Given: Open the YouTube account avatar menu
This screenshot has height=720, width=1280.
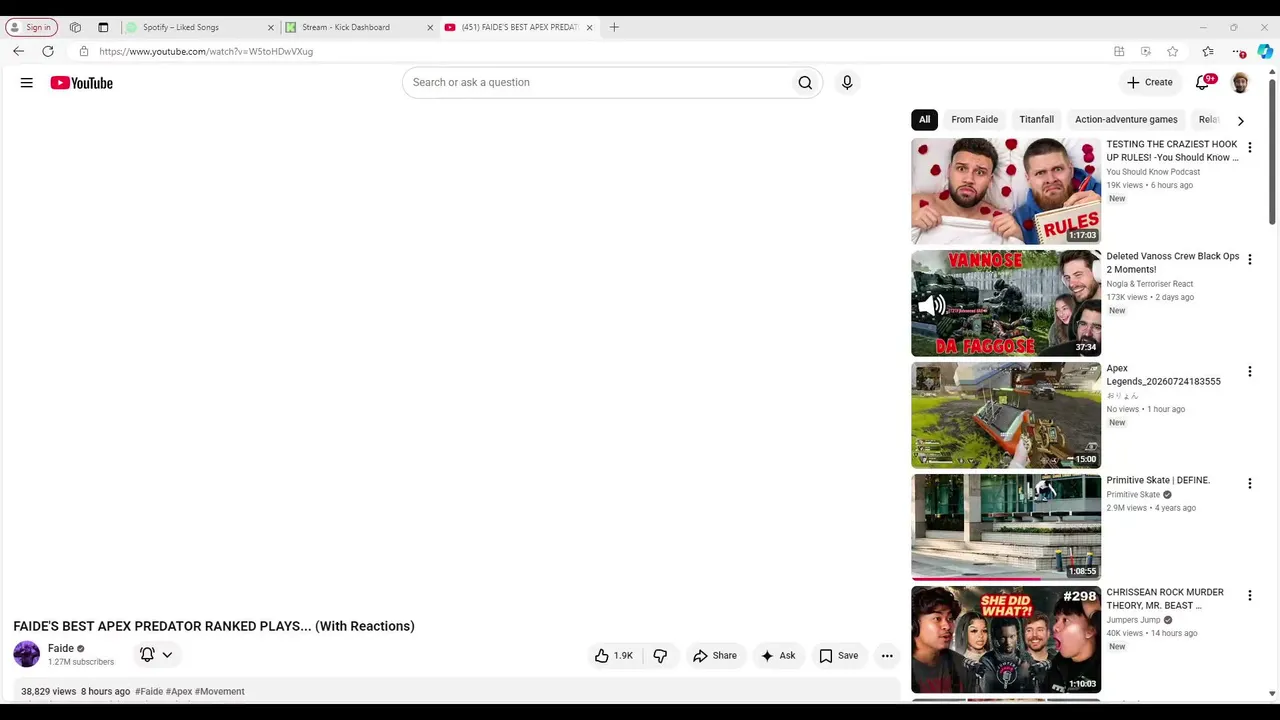Looking at the screenshot, I should click(1240, 83).
